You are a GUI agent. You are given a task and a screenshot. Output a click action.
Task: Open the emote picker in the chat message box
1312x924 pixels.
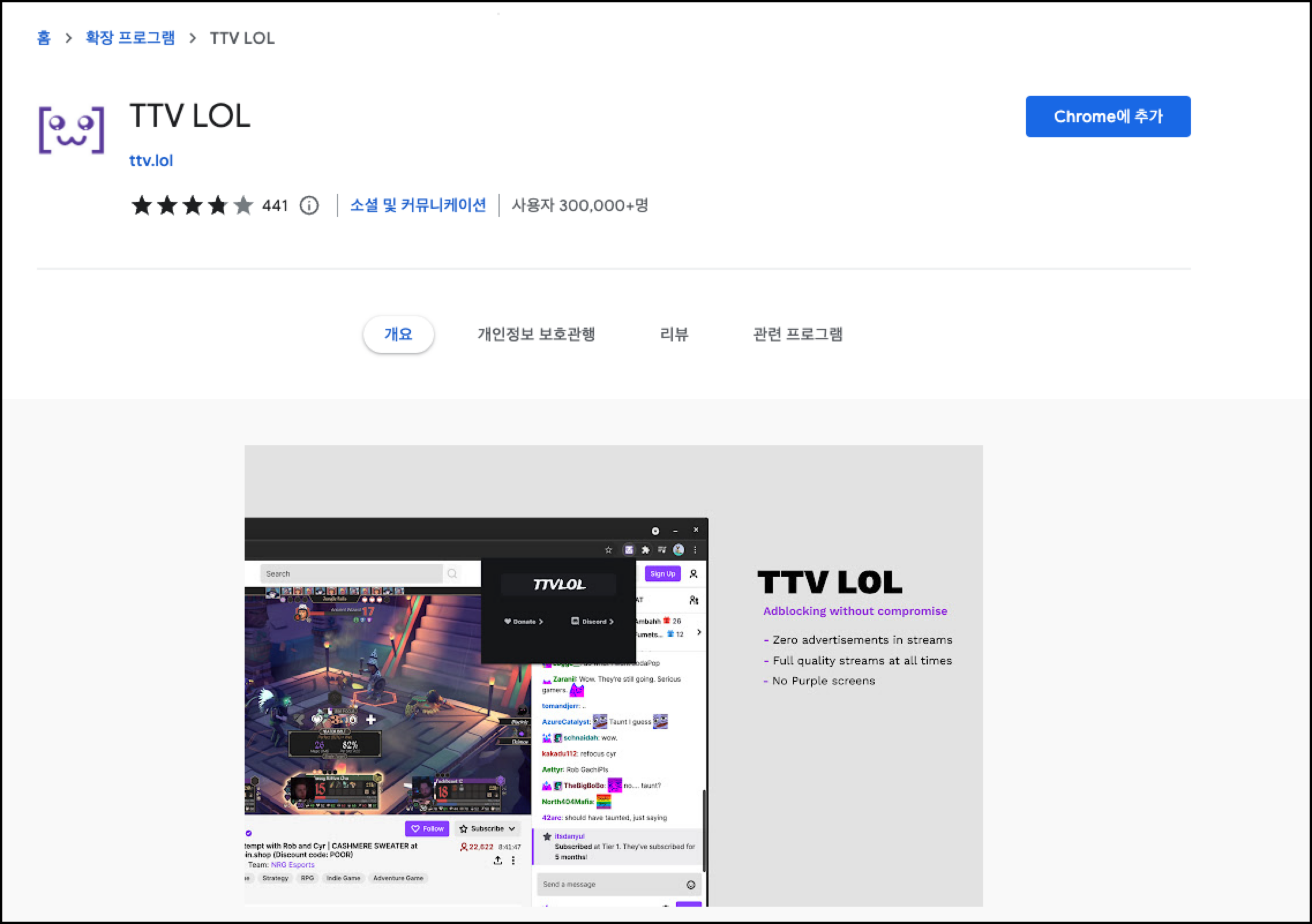pyautogui.click(x=691, y=884)
